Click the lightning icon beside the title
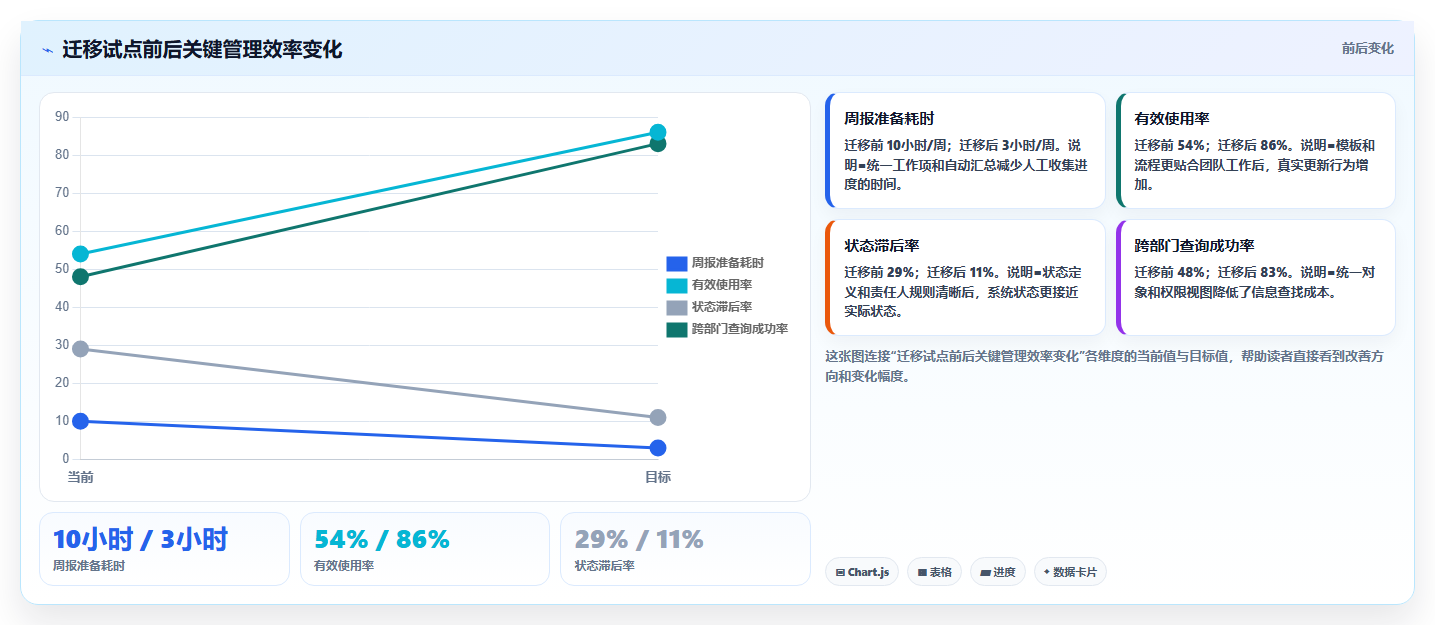Screen dimensions: 1435x625 pos(47,50)
